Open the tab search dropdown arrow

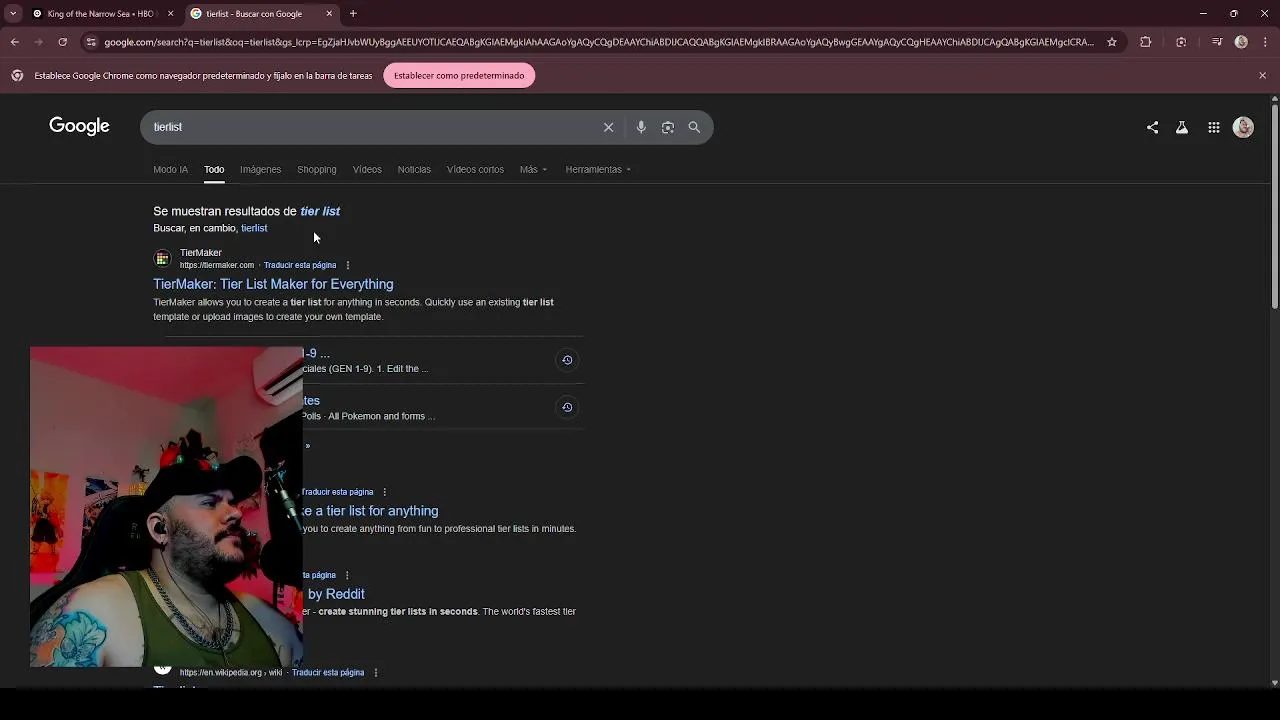(13, 14)
